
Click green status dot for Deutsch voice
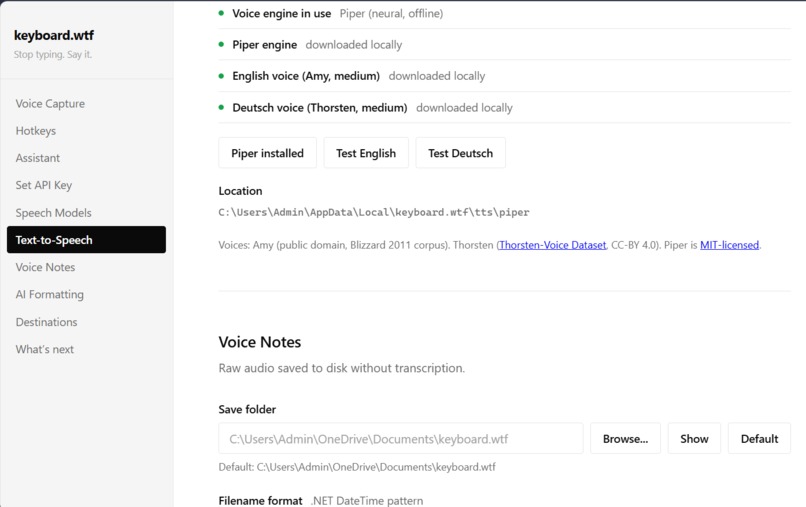pyautogui.click(x=222, y=107)
